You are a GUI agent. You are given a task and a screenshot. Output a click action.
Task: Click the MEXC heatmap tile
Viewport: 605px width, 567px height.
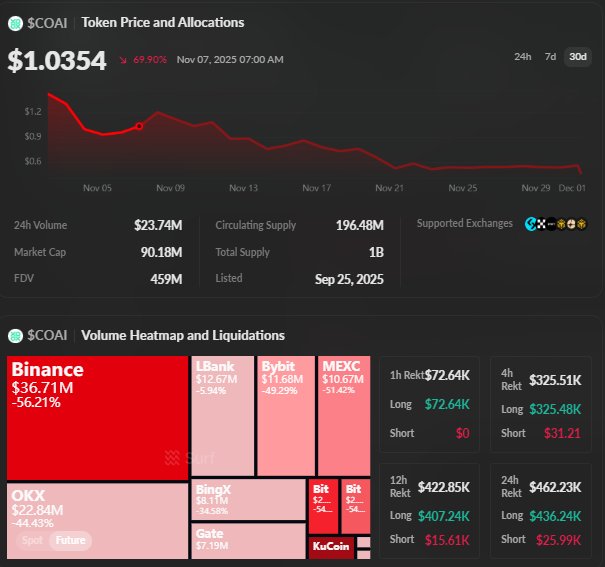coord(344,414)
